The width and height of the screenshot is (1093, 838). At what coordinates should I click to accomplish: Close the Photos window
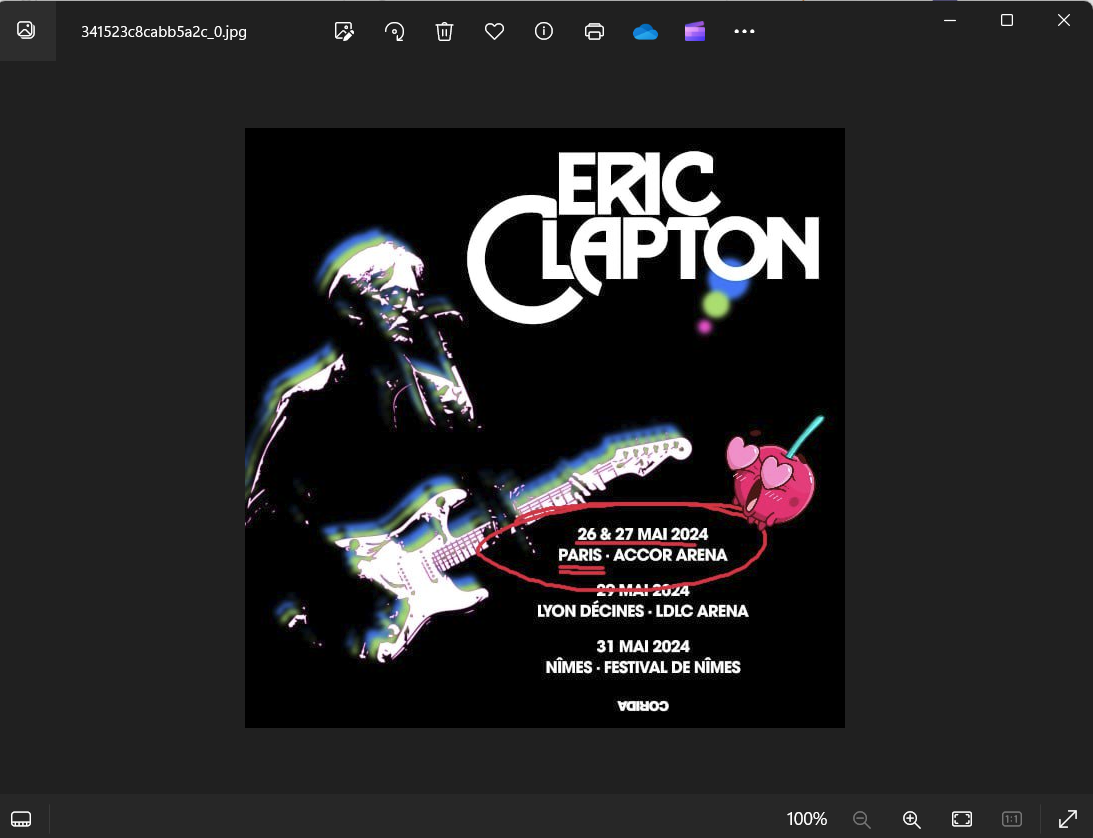tap(1064, 20)
